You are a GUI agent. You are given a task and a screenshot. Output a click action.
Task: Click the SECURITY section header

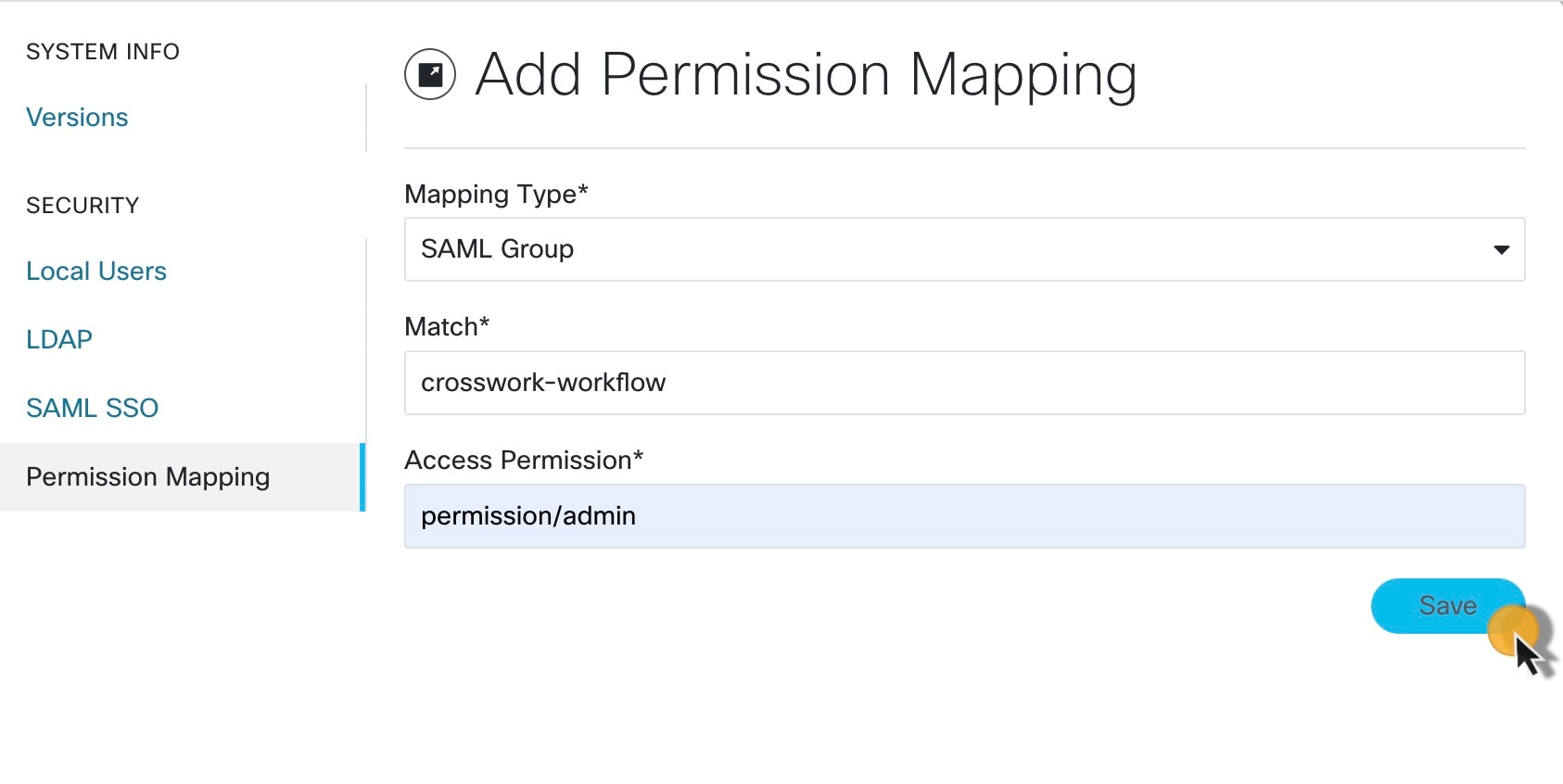coord(83,206)
